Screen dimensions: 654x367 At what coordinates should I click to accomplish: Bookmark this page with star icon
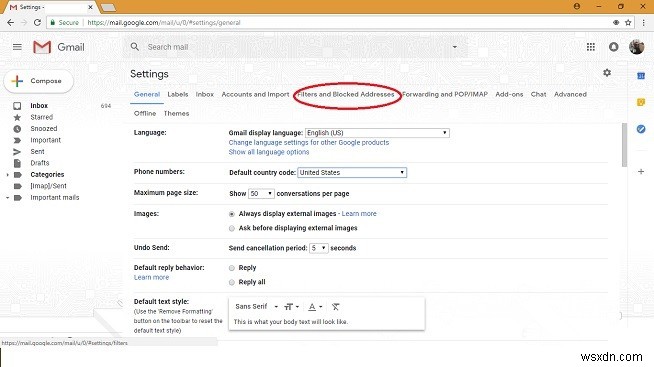point(628,23)
